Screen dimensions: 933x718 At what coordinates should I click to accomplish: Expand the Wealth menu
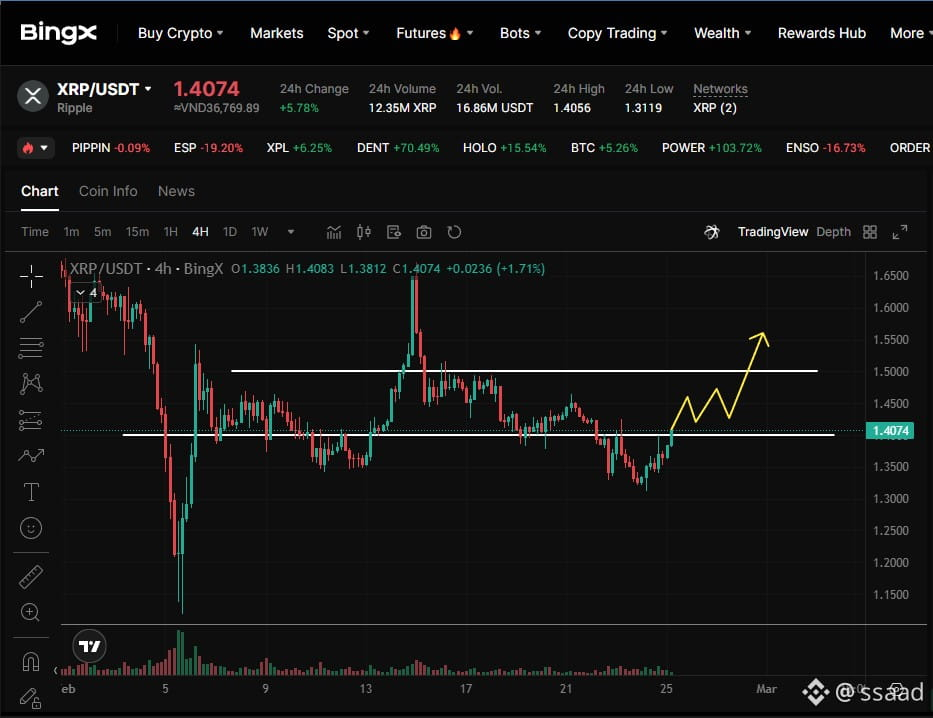pos(722,33)
